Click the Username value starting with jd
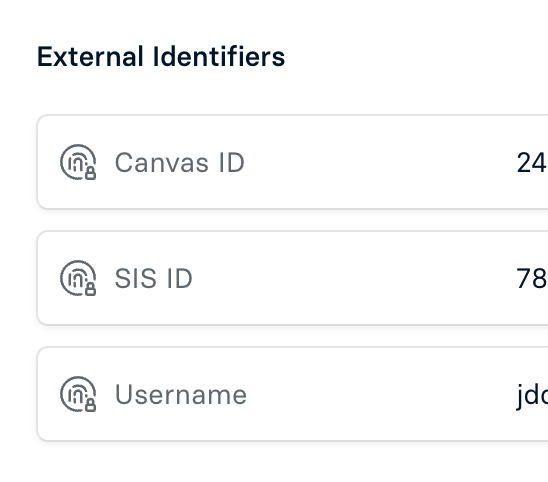 pos(532,396)
